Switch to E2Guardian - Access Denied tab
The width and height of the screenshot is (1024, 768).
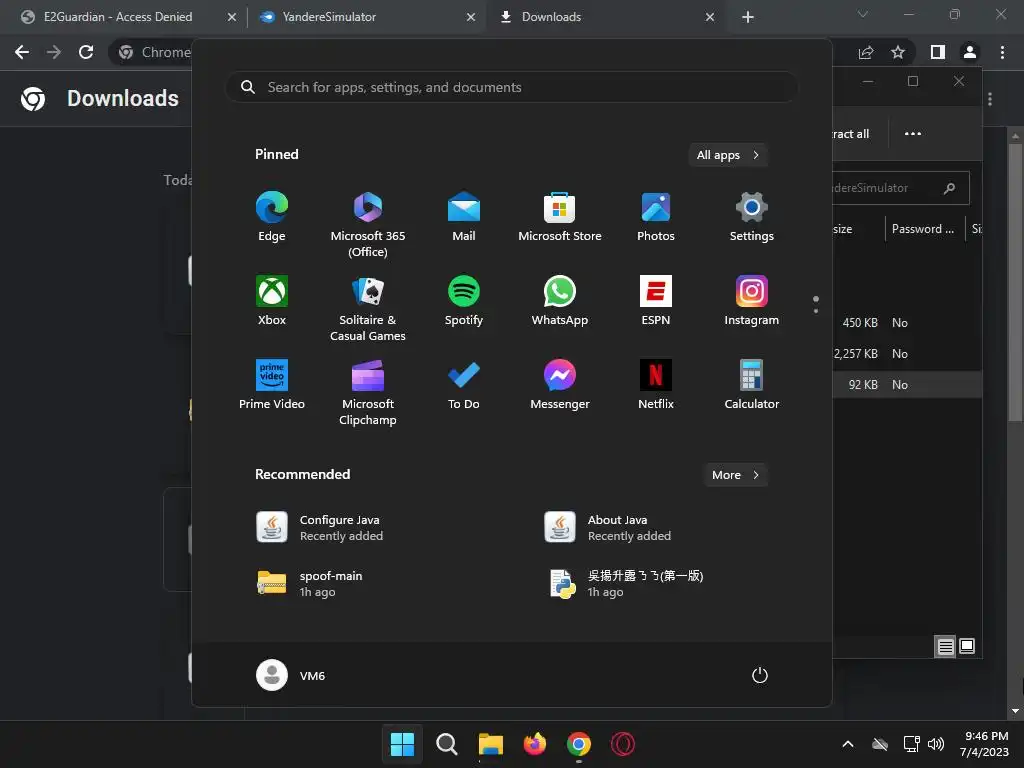118,17
